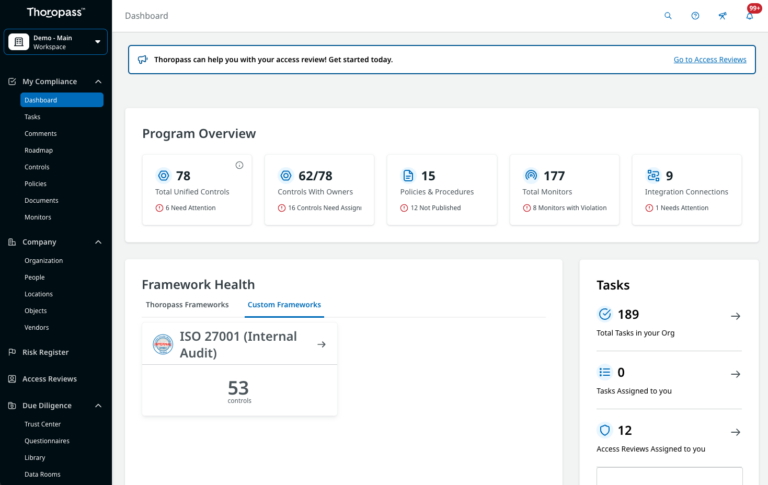Collapse the Company section chevron
Screen dimensions: 768x485
98,242
